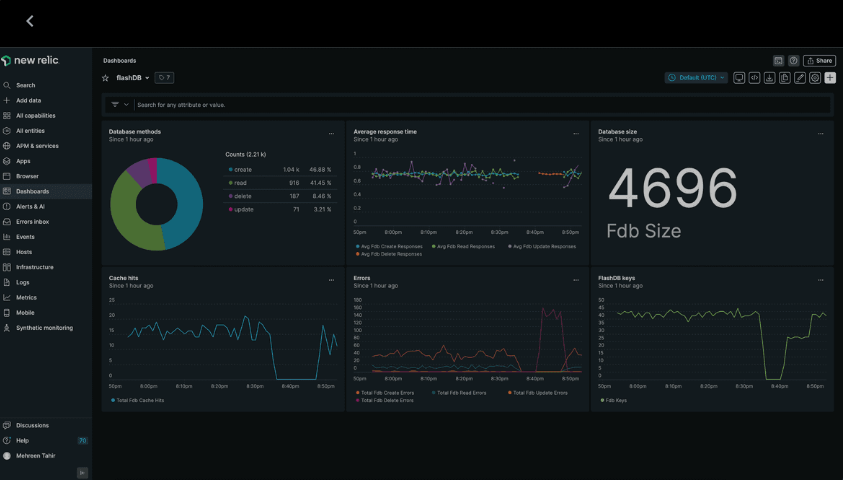Click the back arrow at top left

tap(30, 21)
